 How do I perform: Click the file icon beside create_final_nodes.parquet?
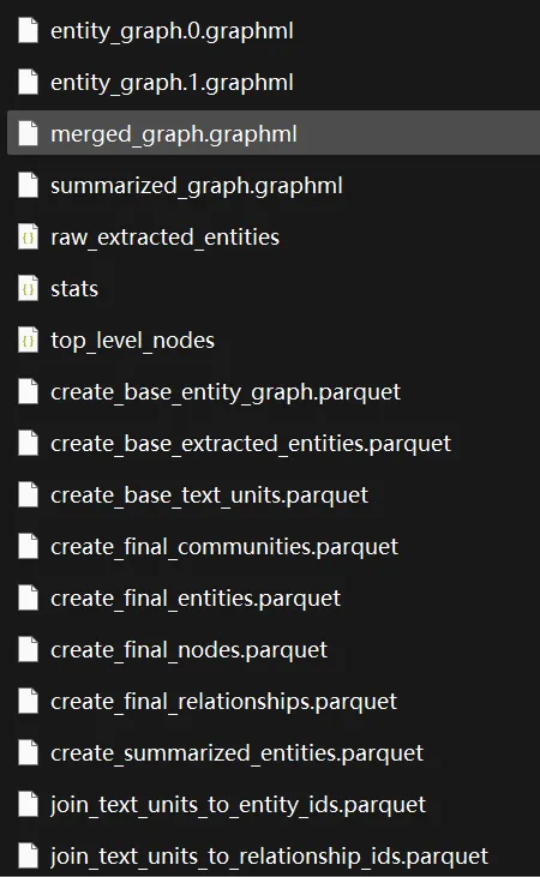point(28,650)
